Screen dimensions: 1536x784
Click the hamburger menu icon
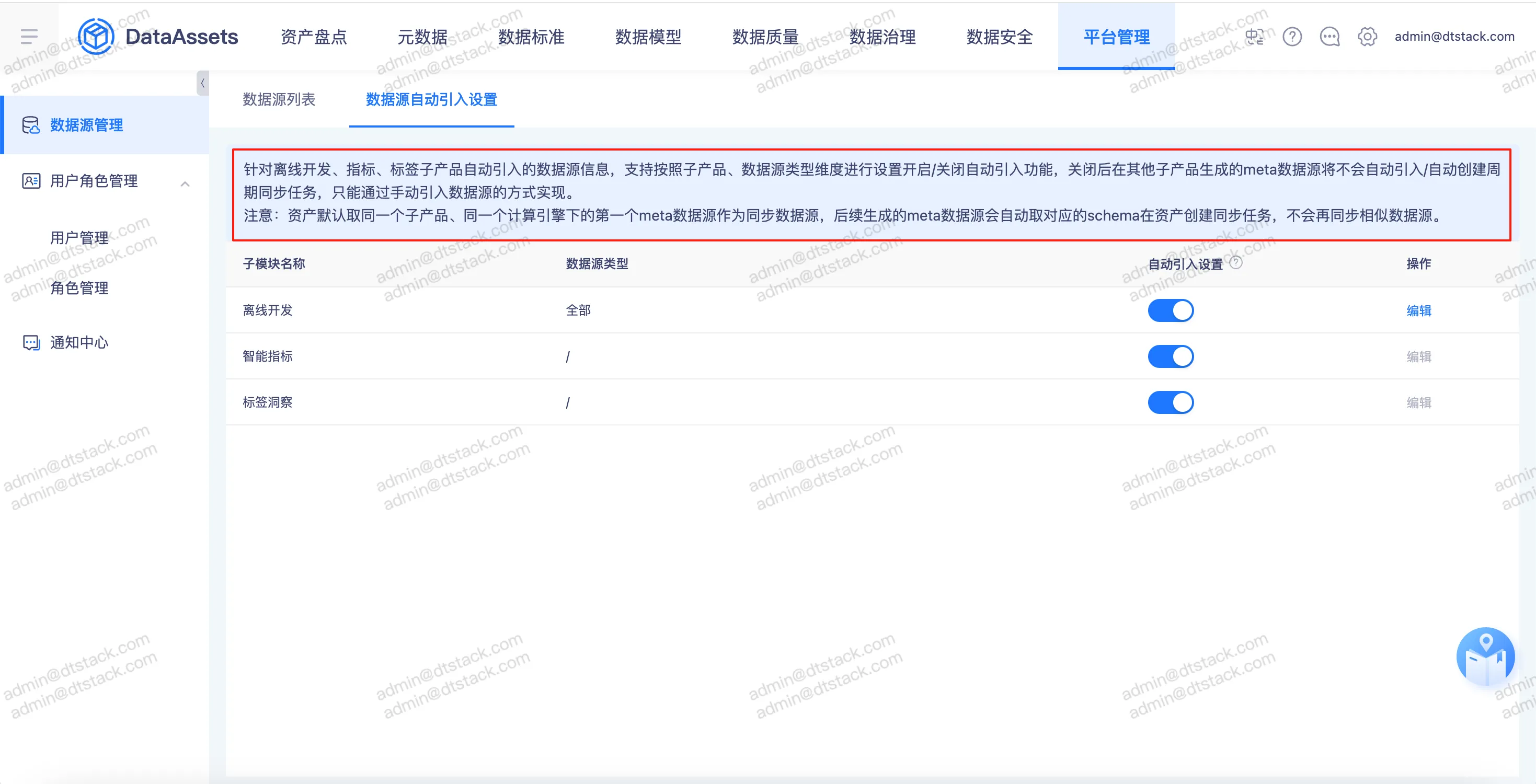[x=29, y=37]
